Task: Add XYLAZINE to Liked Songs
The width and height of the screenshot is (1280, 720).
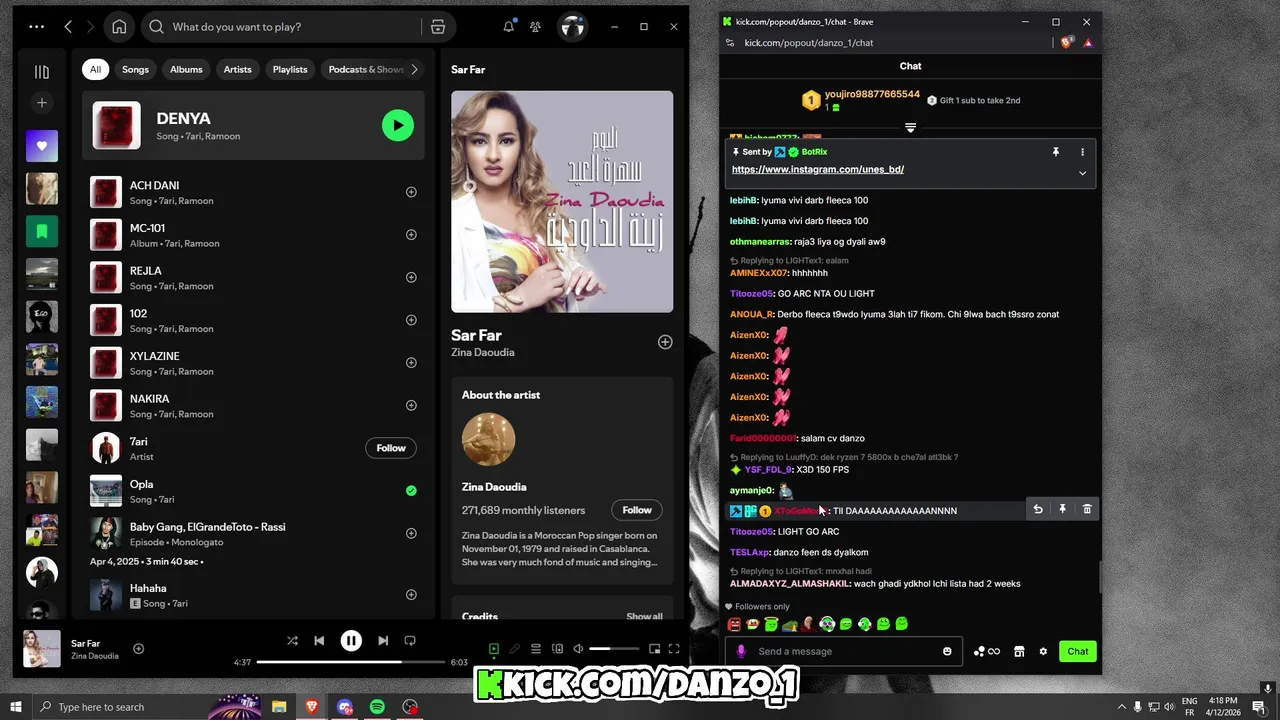Action: coord(411,363)
